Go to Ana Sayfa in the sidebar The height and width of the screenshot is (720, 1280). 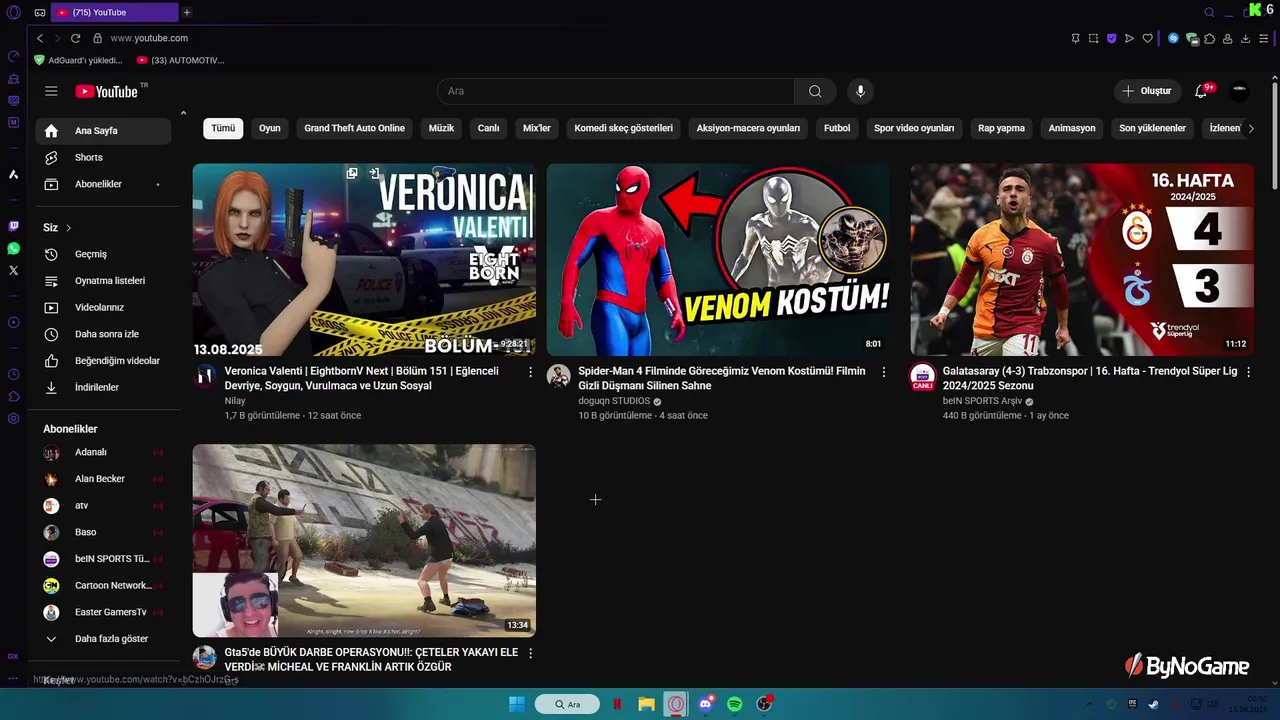pyautogui.click(x=103, y=131)
